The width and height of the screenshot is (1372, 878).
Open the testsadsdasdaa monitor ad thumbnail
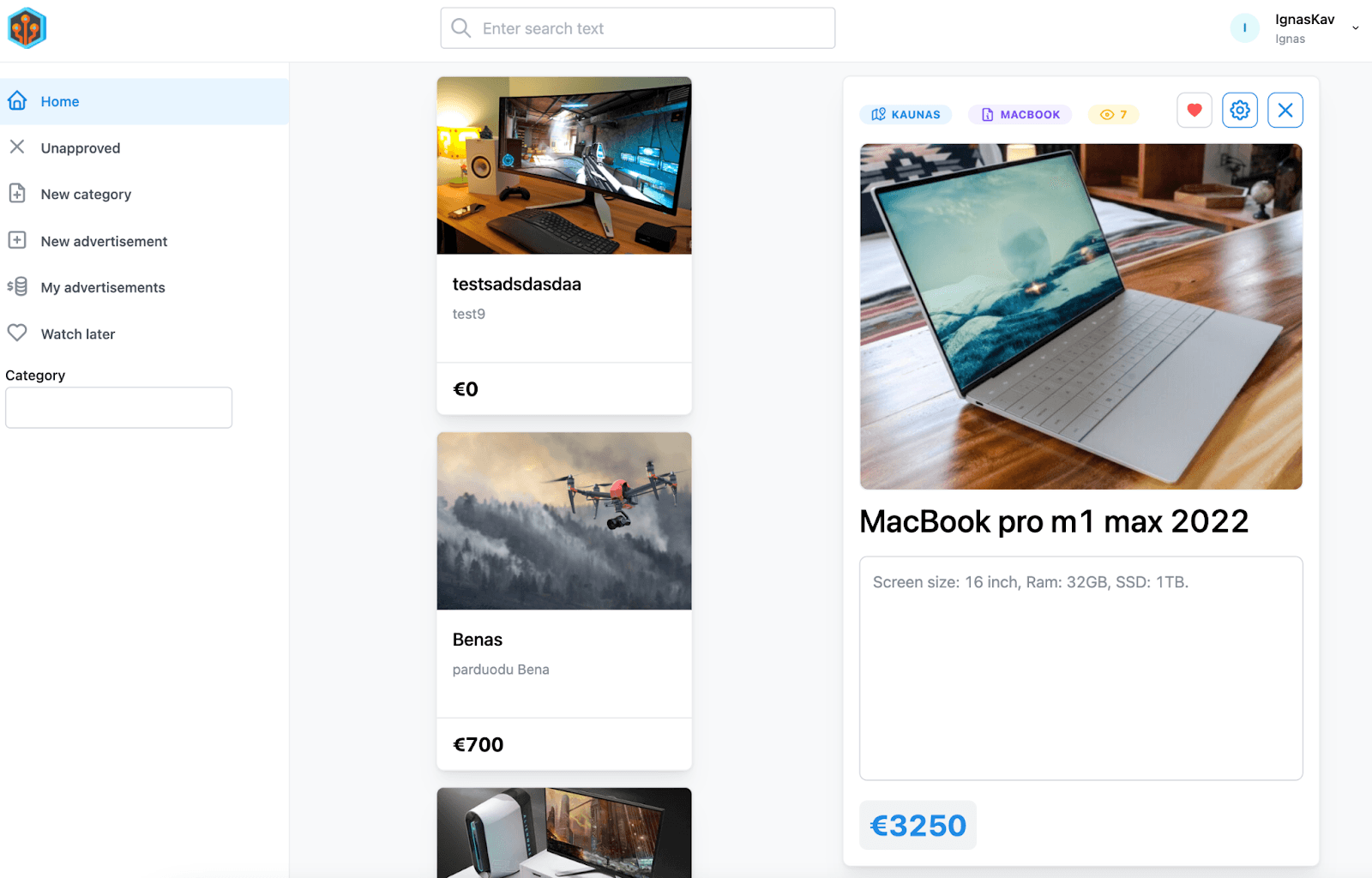tap(564, 165)
